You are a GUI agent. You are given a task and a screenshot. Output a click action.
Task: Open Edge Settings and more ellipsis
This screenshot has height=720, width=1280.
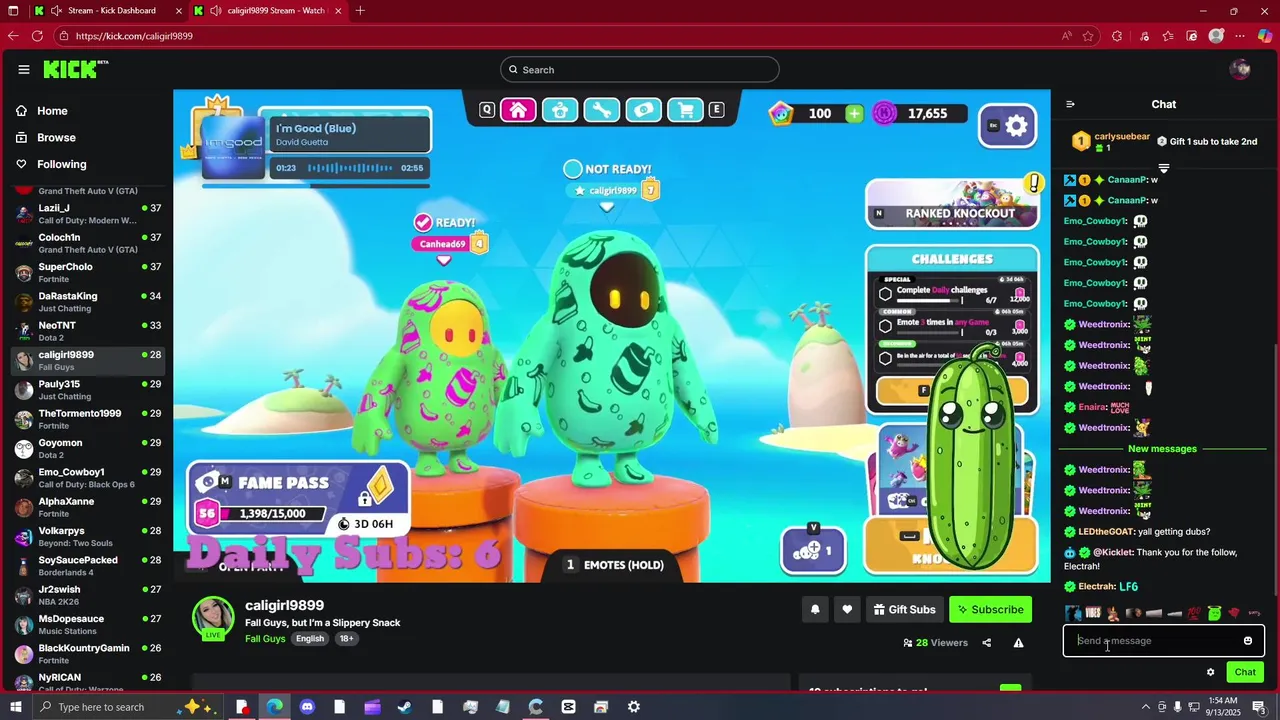[x=1241, y=36]
